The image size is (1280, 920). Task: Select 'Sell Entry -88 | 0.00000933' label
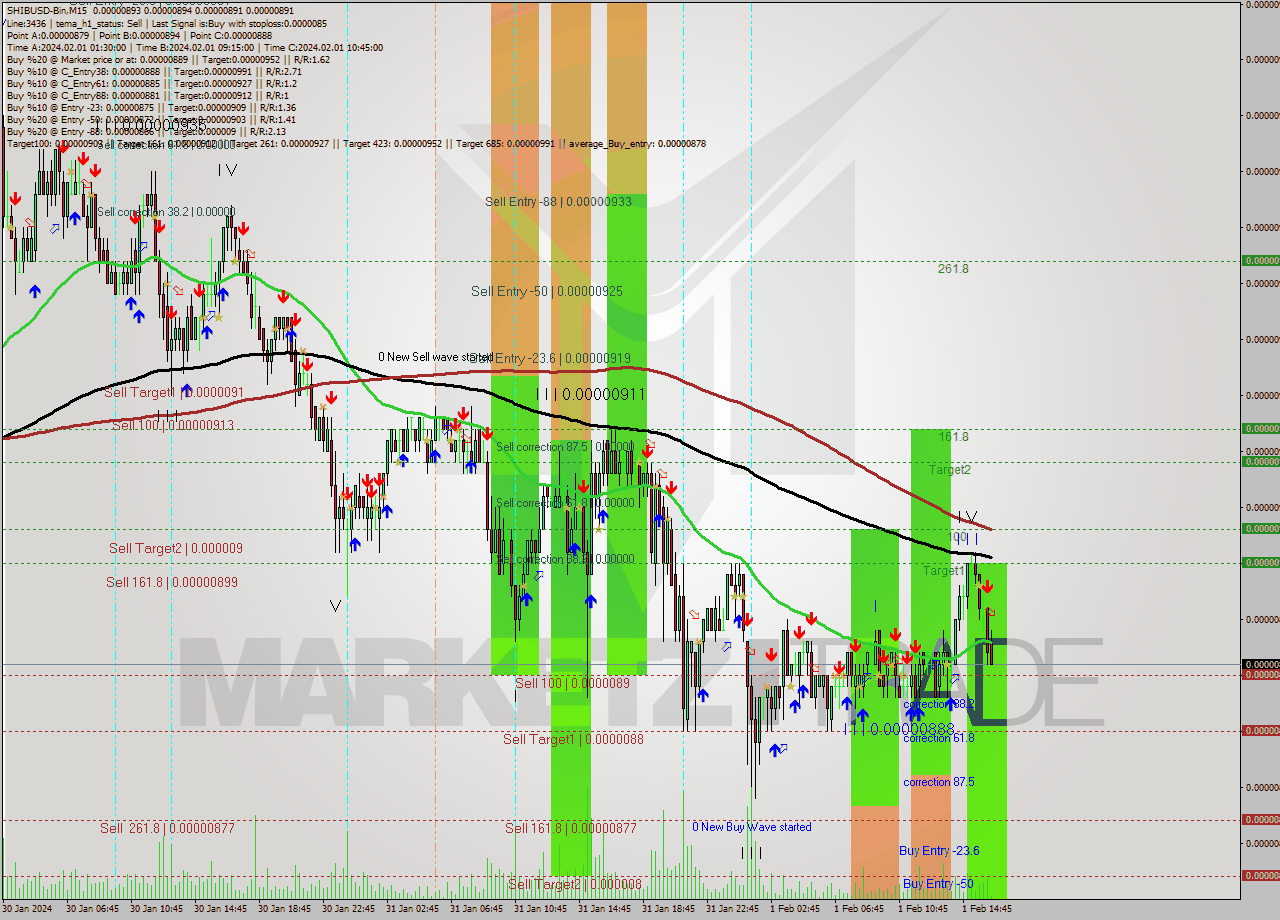click(558, 201)
